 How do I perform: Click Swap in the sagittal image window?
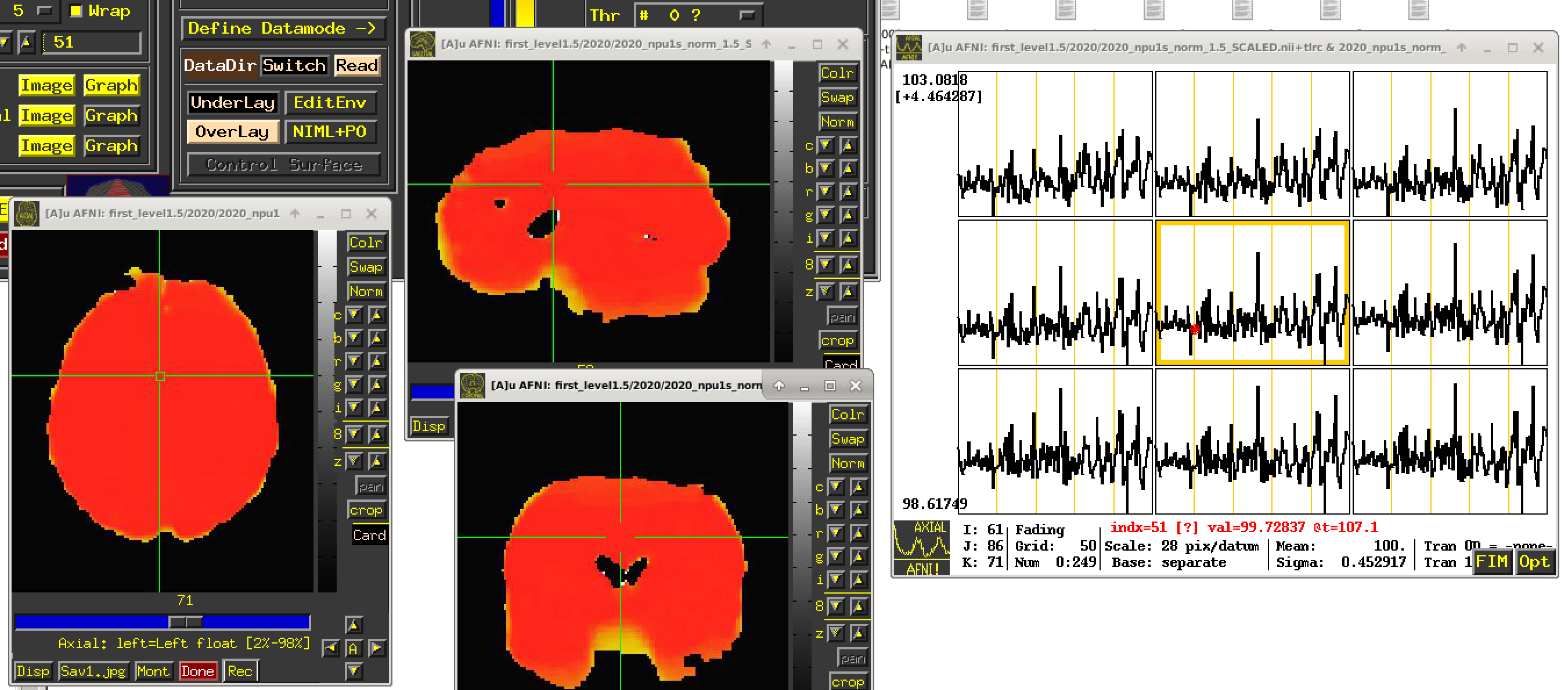[x=837, y=98]
